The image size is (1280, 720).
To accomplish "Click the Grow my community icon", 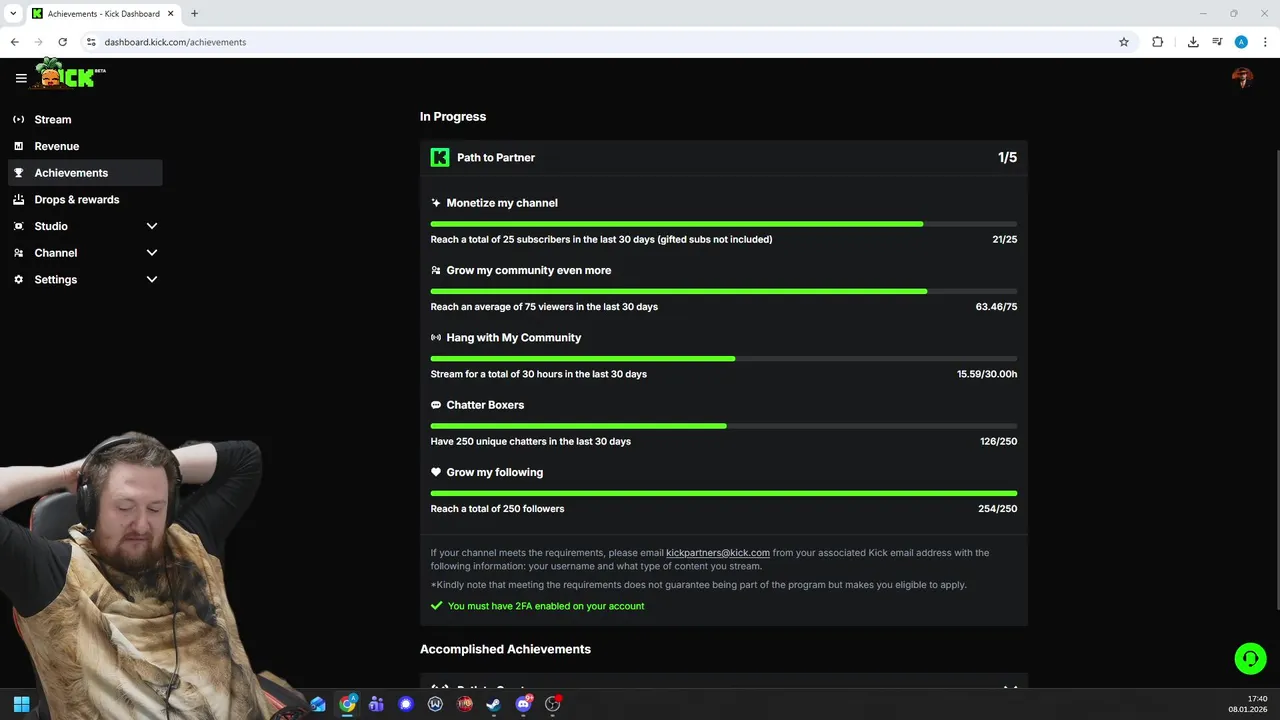I will tap(436, 270).
